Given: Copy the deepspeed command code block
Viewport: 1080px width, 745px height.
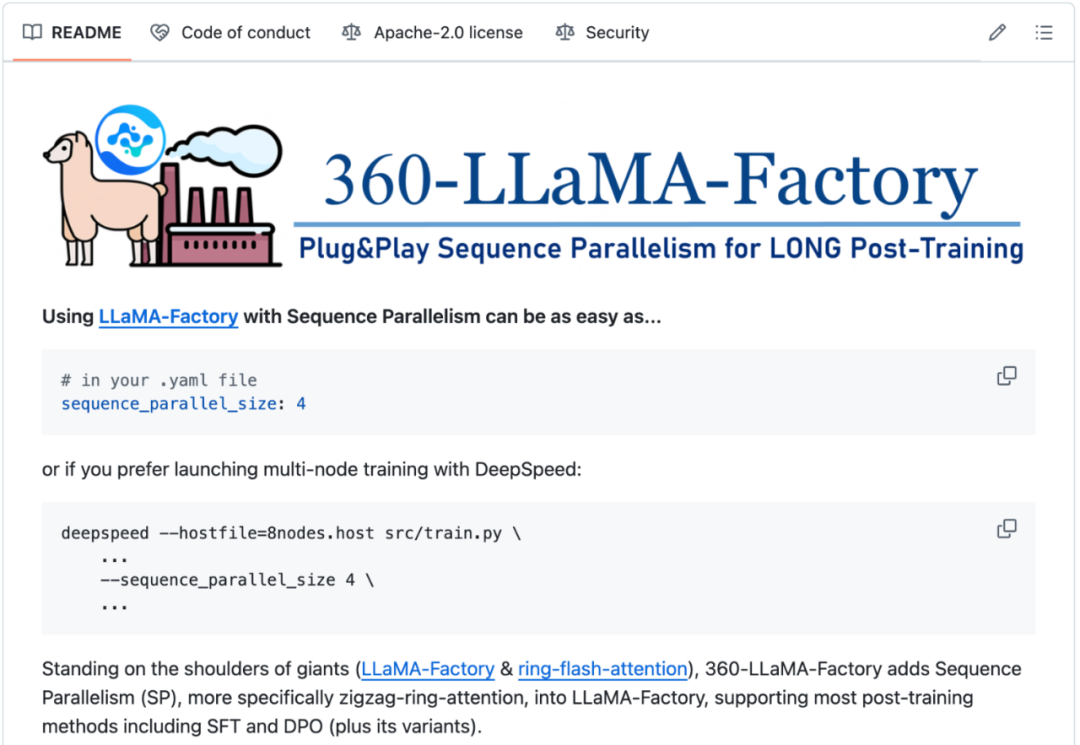Looking at the screenshot, I should click(1007, 528).
